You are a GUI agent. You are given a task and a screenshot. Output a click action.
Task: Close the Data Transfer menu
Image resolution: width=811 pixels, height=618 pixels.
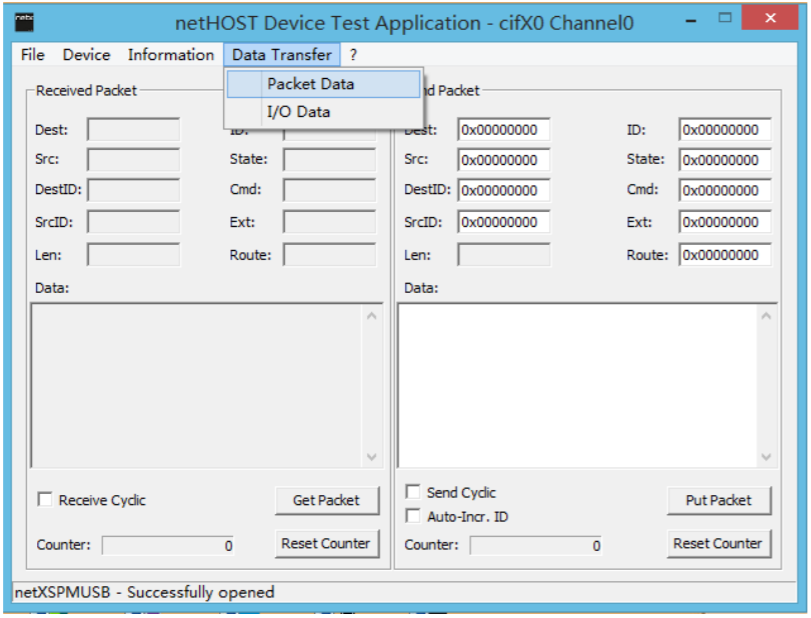click(x=282, y=55)
